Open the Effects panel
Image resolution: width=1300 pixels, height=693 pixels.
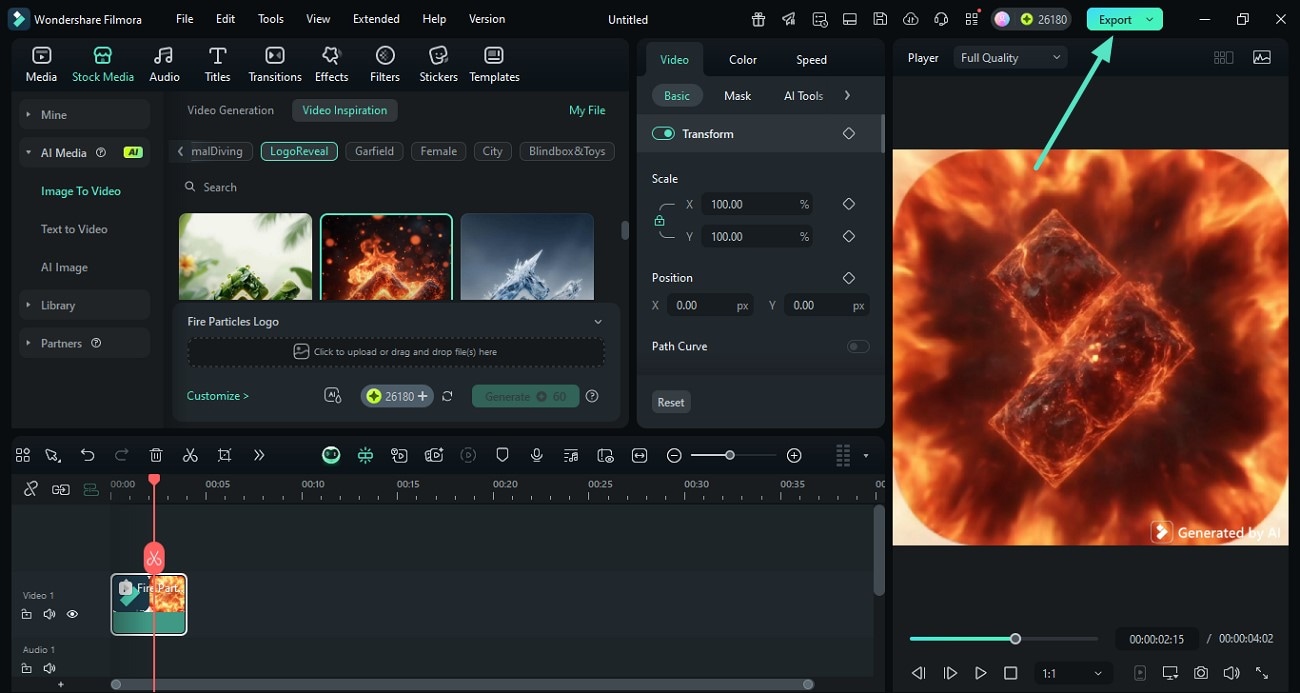331,64
